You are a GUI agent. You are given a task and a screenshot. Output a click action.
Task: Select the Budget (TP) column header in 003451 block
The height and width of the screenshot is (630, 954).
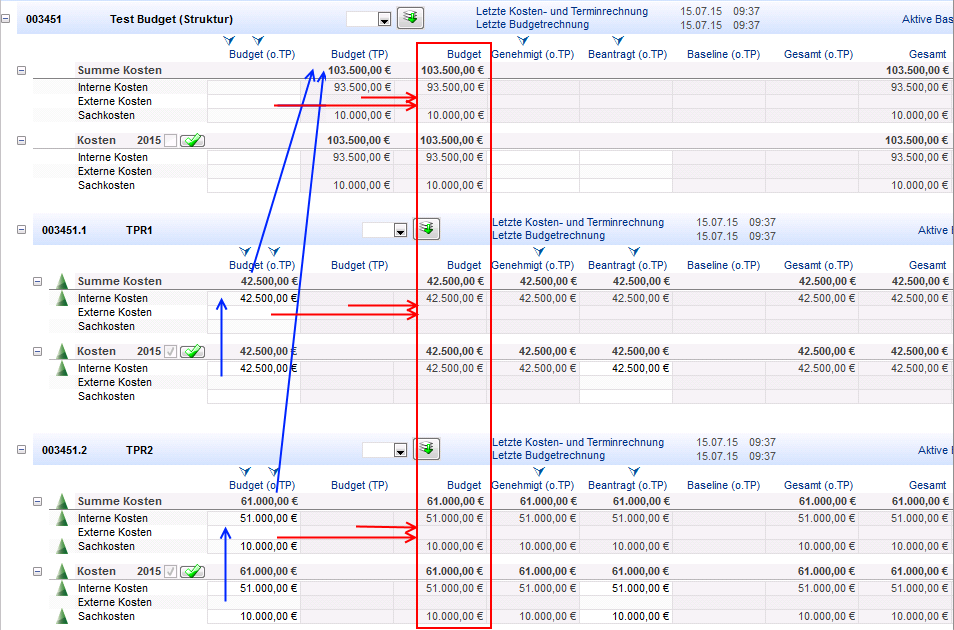click(x=359, y=54)
